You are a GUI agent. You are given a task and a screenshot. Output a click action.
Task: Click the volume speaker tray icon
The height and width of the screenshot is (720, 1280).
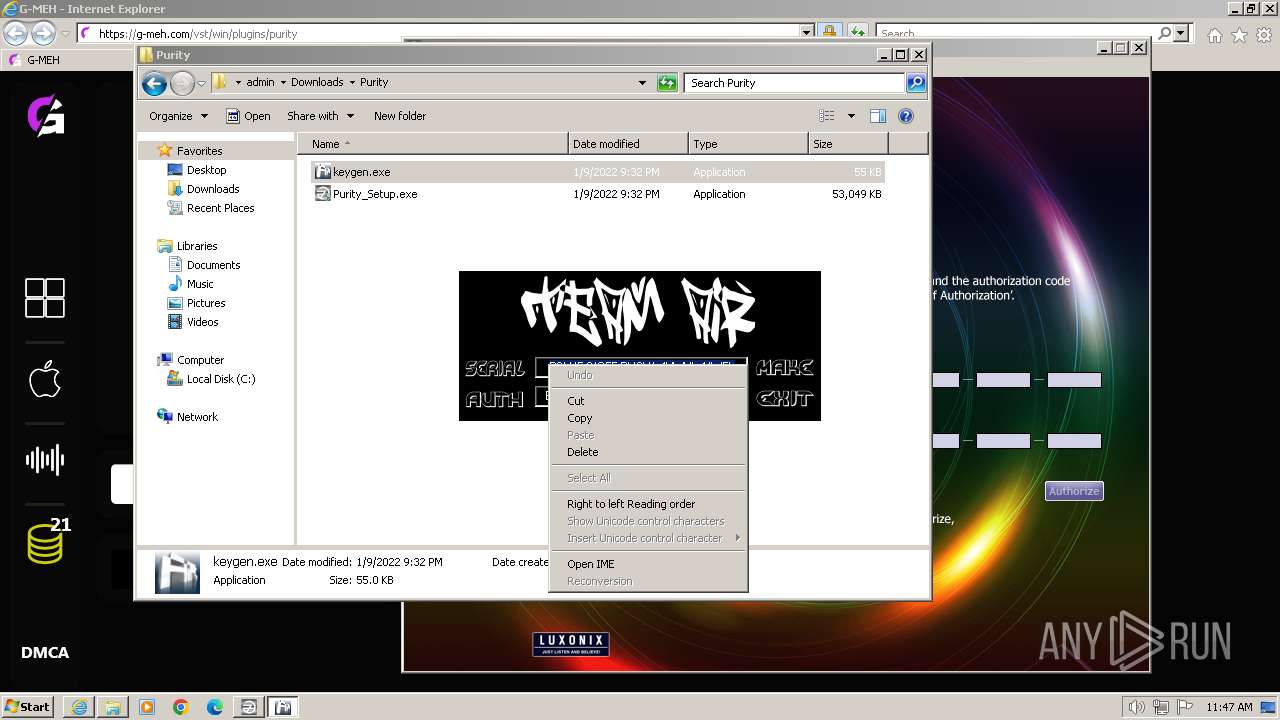[1137, 707]
